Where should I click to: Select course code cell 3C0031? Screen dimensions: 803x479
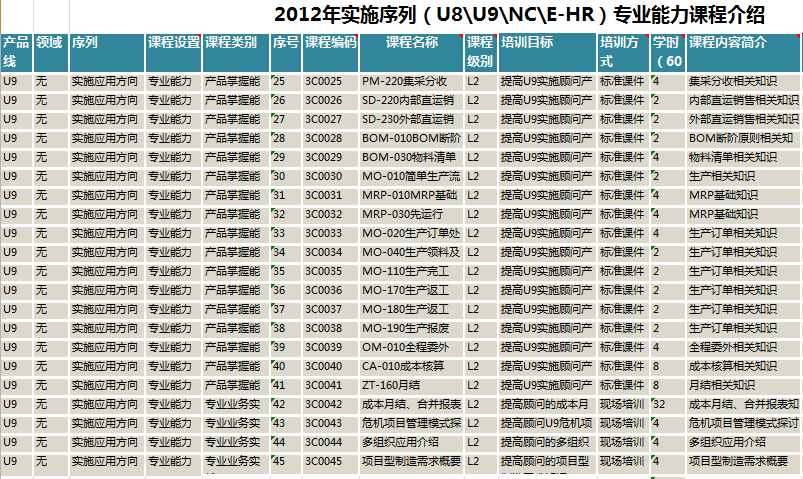[x=330, y=195]
